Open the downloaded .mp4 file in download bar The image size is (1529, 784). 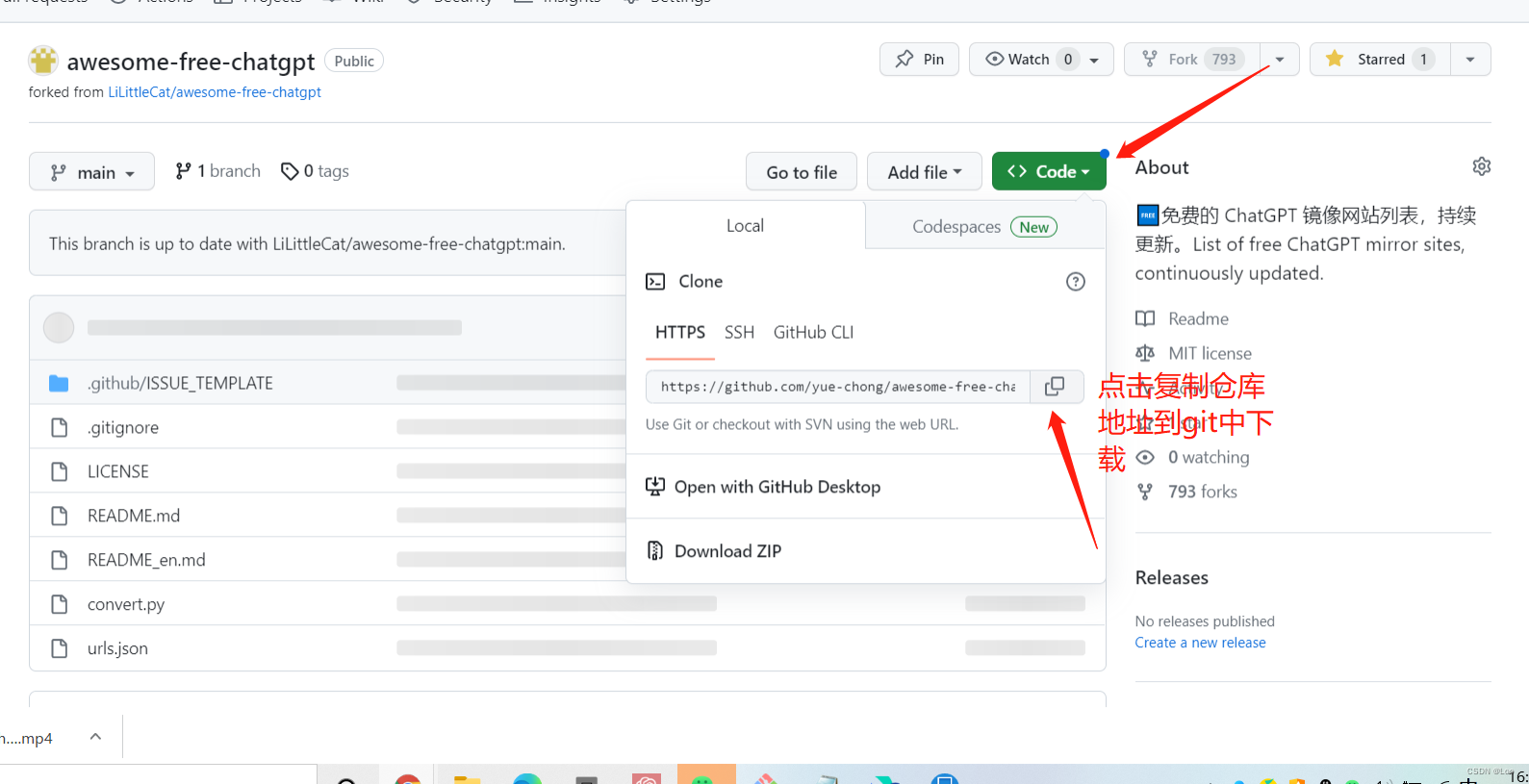(28, 739)
